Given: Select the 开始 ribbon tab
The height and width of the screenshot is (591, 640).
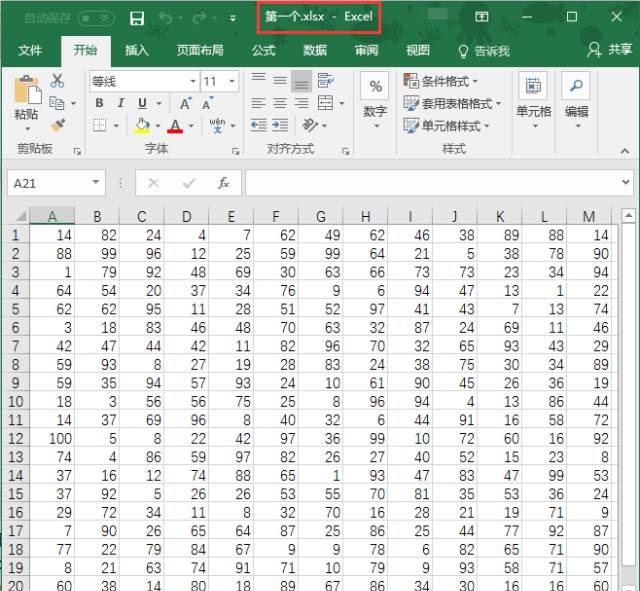Looking at the screenshot, I should [x=85, y=50].
